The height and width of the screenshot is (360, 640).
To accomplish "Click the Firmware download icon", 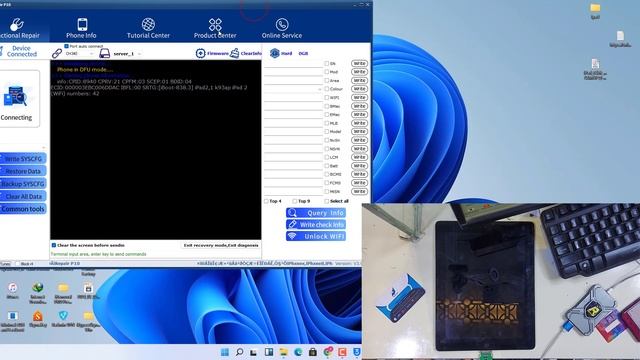I will (200, 53).
